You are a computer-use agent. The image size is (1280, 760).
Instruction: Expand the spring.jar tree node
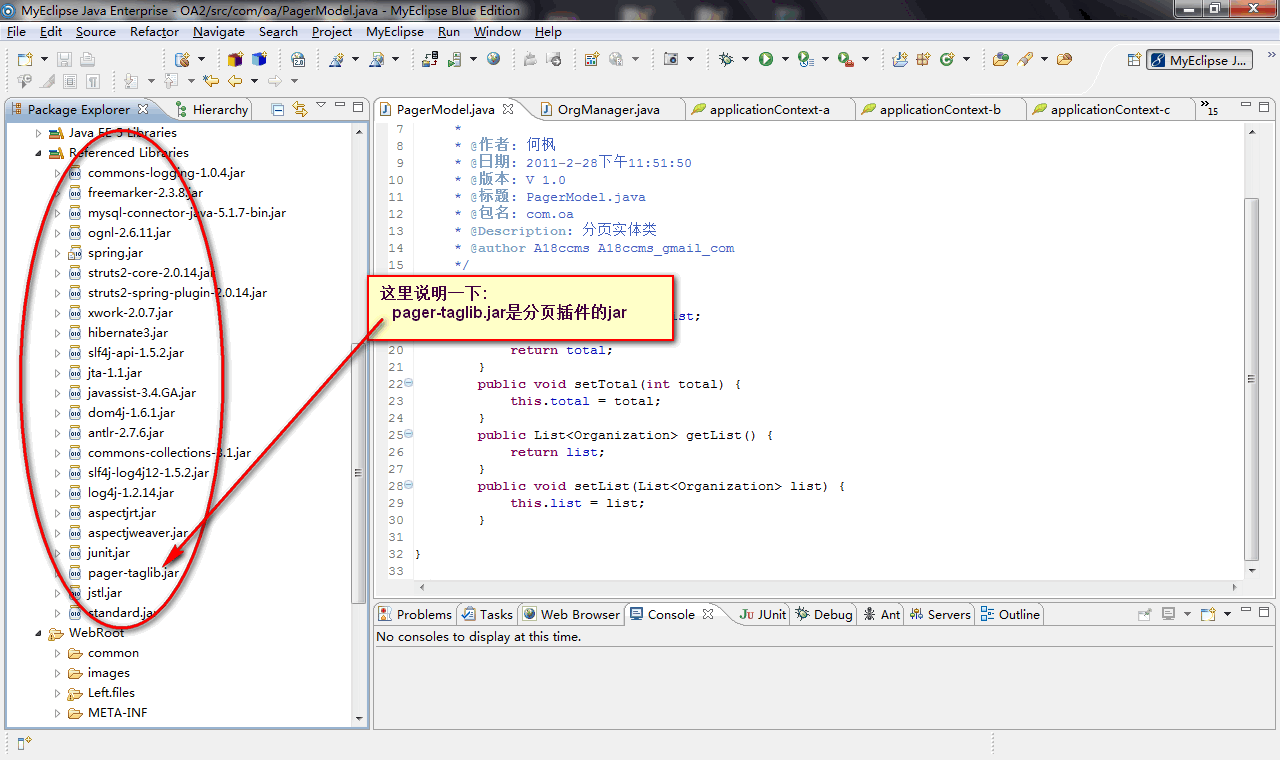[x=58, y=253]
